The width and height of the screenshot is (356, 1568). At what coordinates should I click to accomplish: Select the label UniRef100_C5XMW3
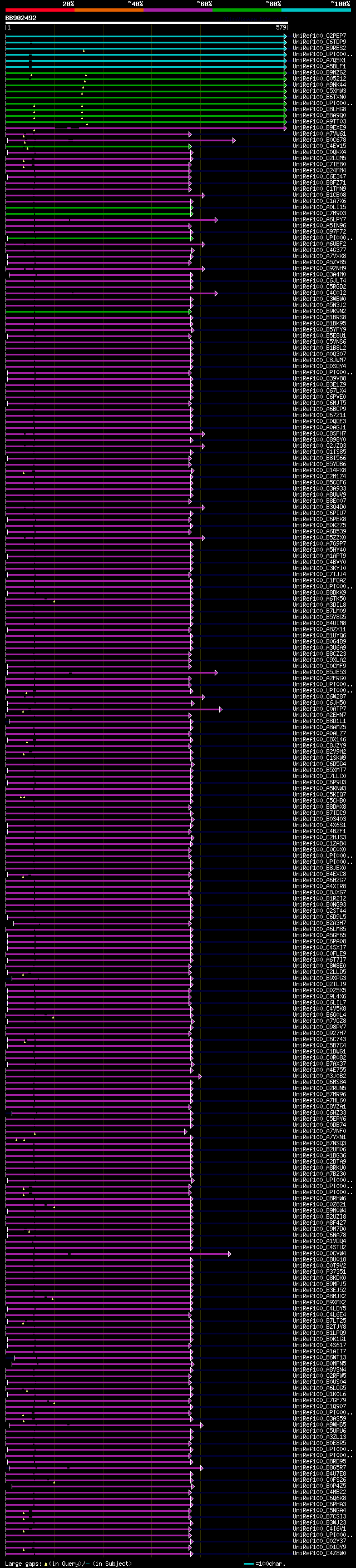pos(319,91)
